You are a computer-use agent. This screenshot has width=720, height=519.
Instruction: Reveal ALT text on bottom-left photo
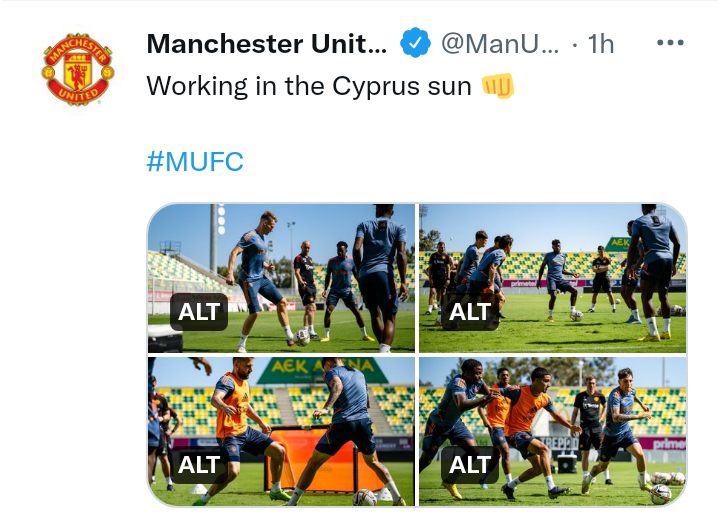(x=198, y=465)
